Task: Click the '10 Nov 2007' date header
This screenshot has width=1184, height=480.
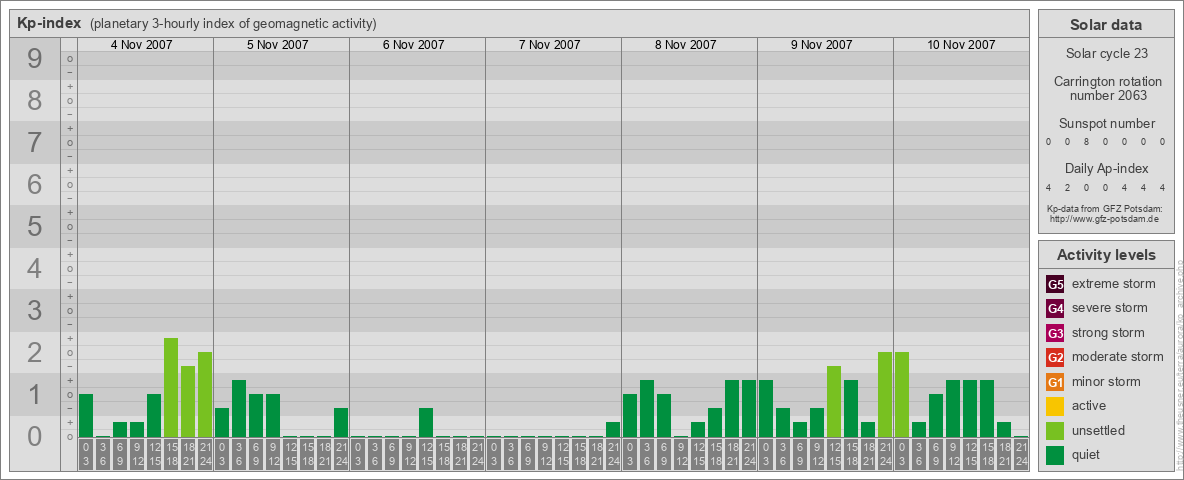Action: 961,45
